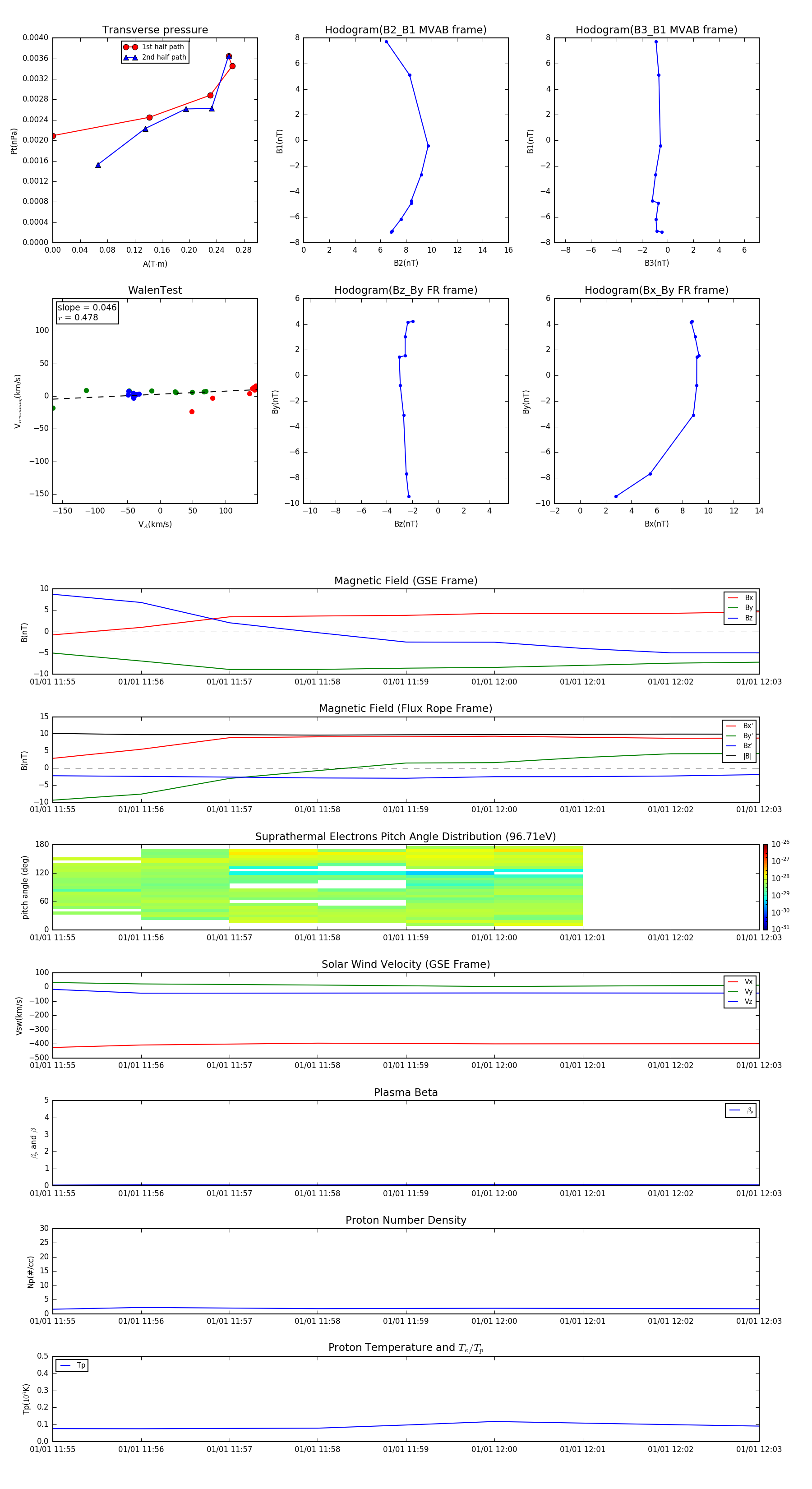
Task: Click the "Solar Wind Velocity (GSE Frame)" title
Action: coord(406,965)
